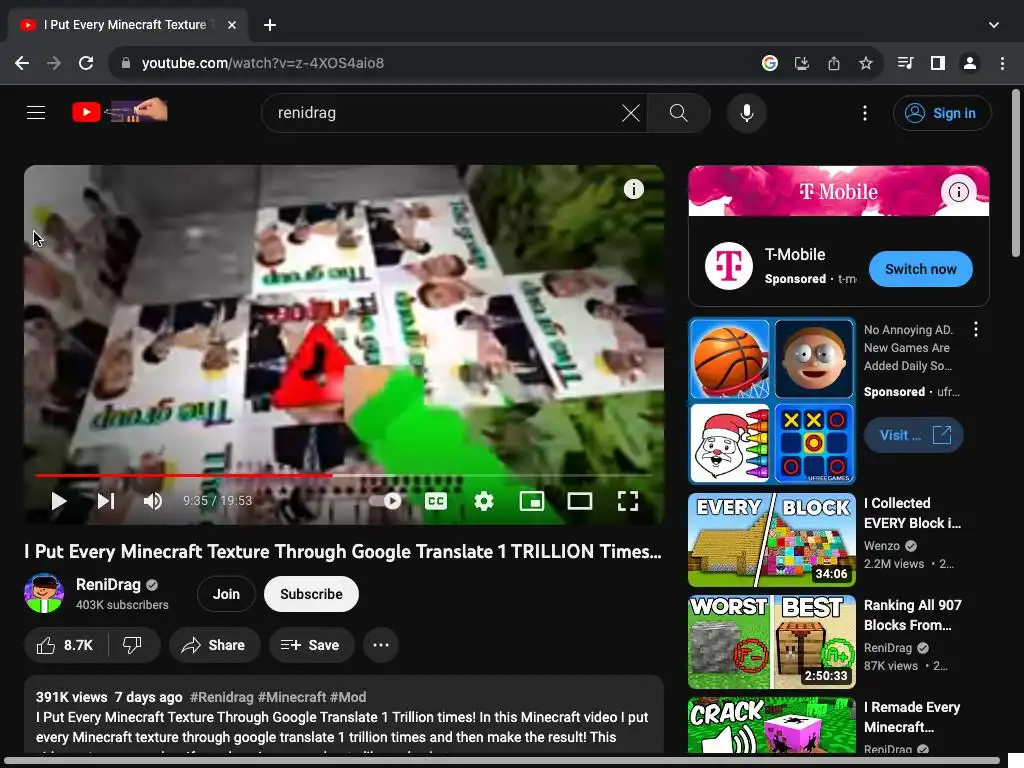Click the #Mod hashtag
The image size is (1024, 768).
point(348,697)
